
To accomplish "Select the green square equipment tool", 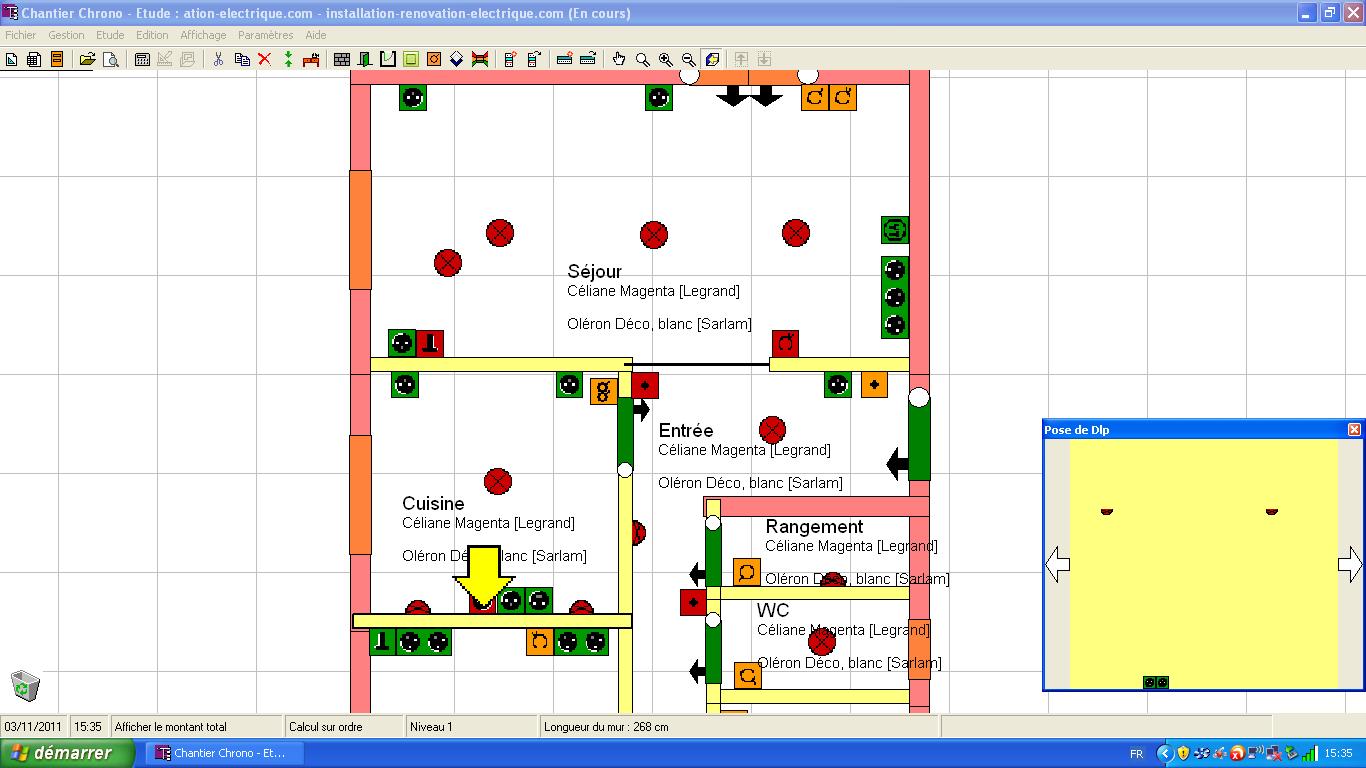I will click(411, 60).
